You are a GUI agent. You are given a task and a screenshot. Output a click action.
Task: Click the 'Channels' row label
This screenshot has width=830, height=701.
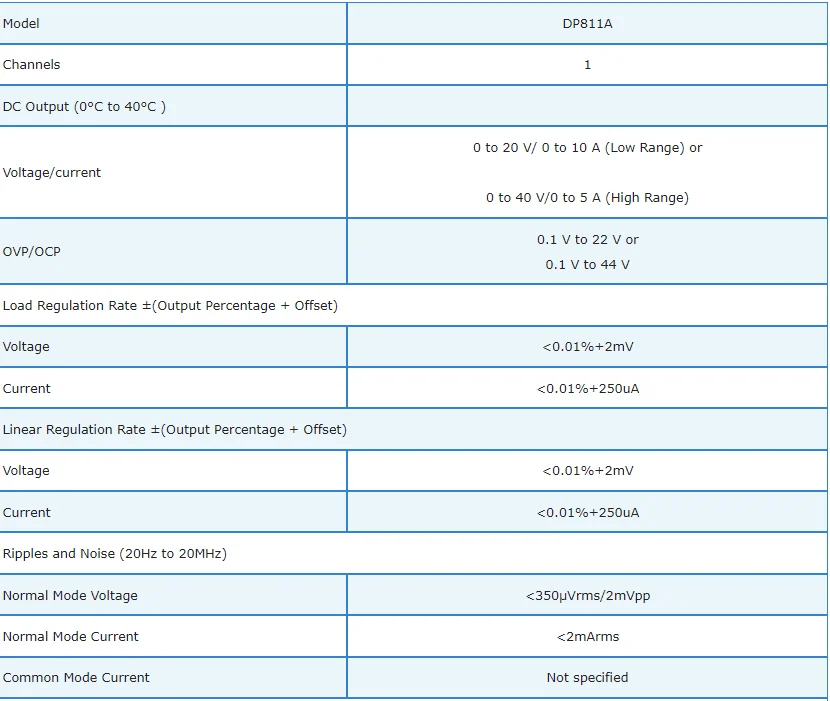(31, 65)
